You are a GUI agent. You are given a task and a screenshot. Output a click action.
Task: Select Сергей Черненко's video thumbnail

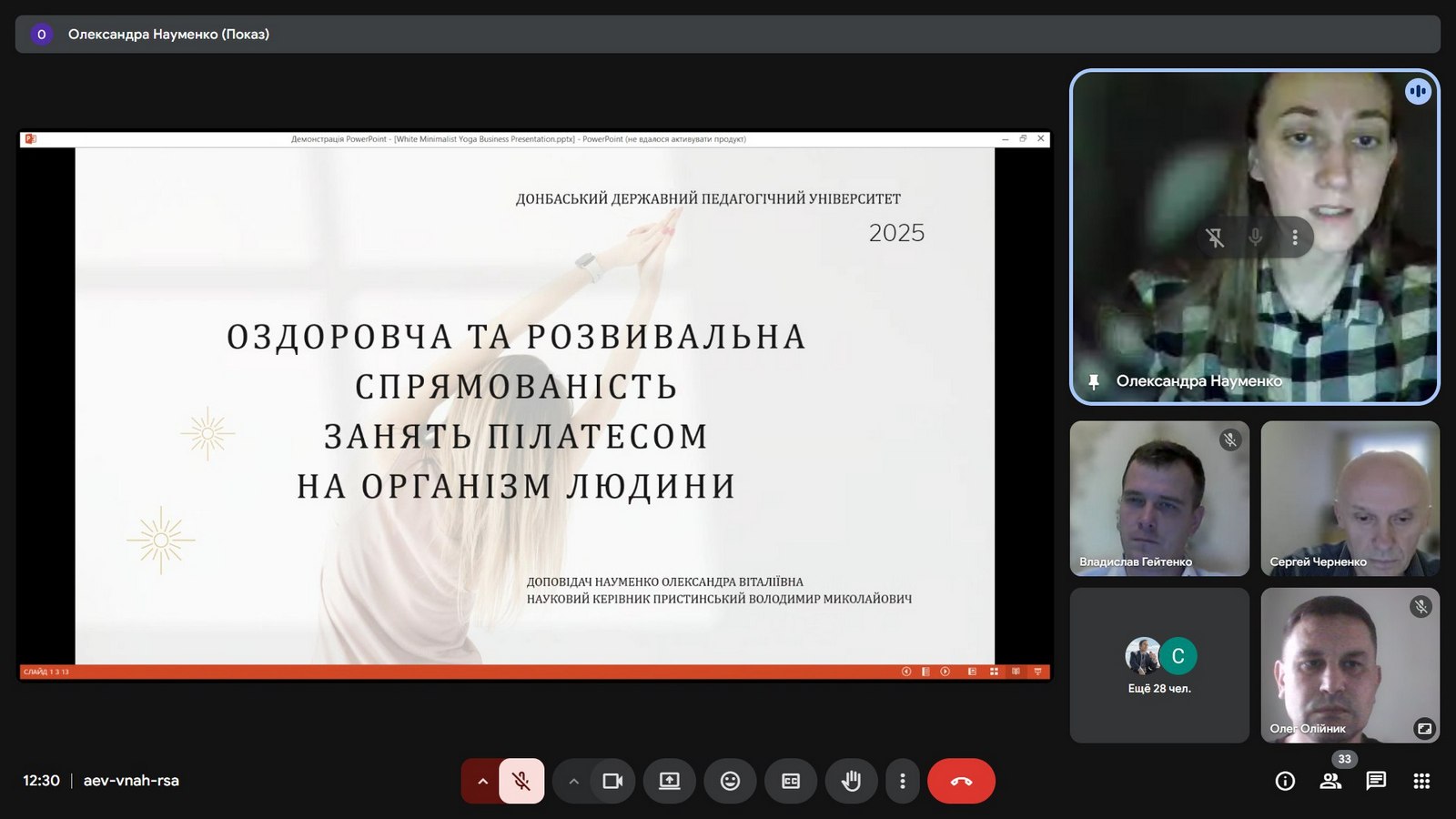[1350, 498]
